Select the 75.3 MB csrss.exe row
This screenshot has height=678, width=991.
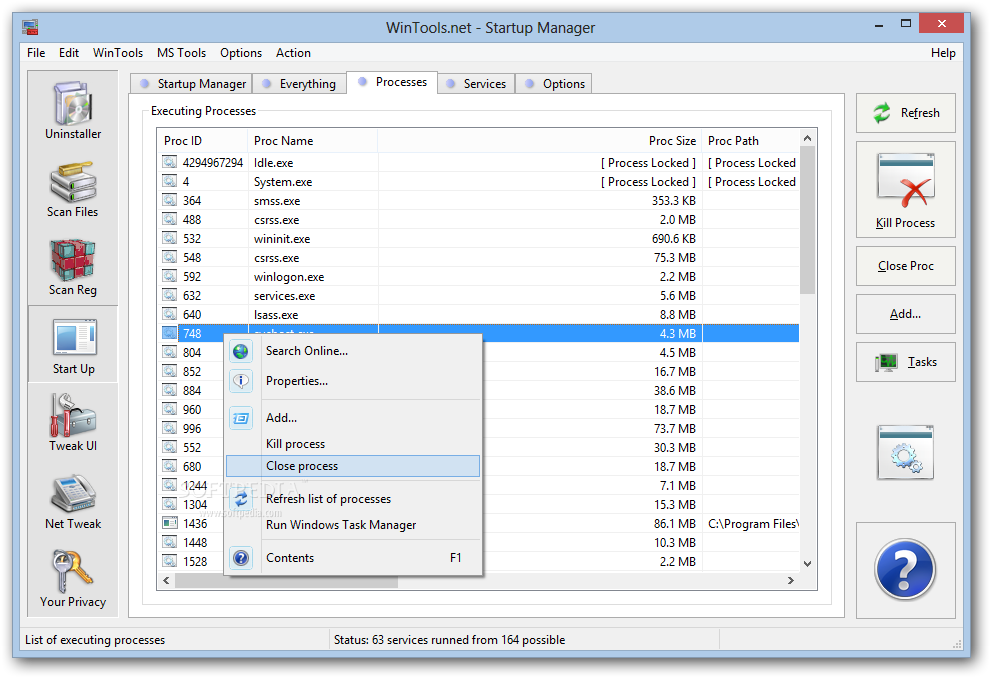click(478, 258)
